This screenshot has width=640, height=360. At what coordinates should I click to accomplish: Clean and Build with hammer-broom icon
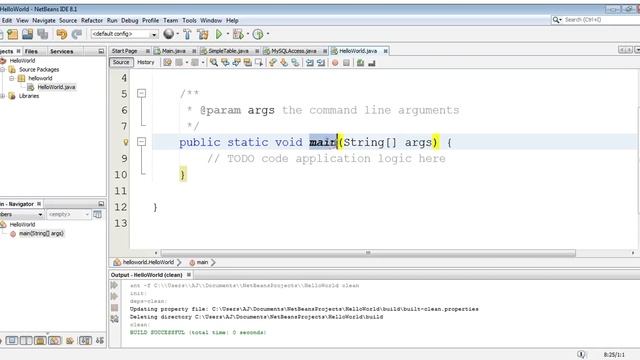coord(203,34)
